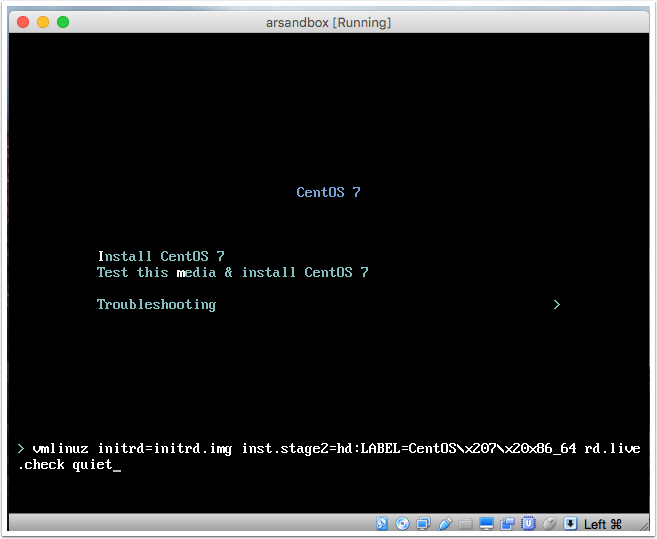Image resolution: width=657 pixels, height=539 pixels.
Task: Click the CentOS 7 boot menu title
Action: pos(328,192)
